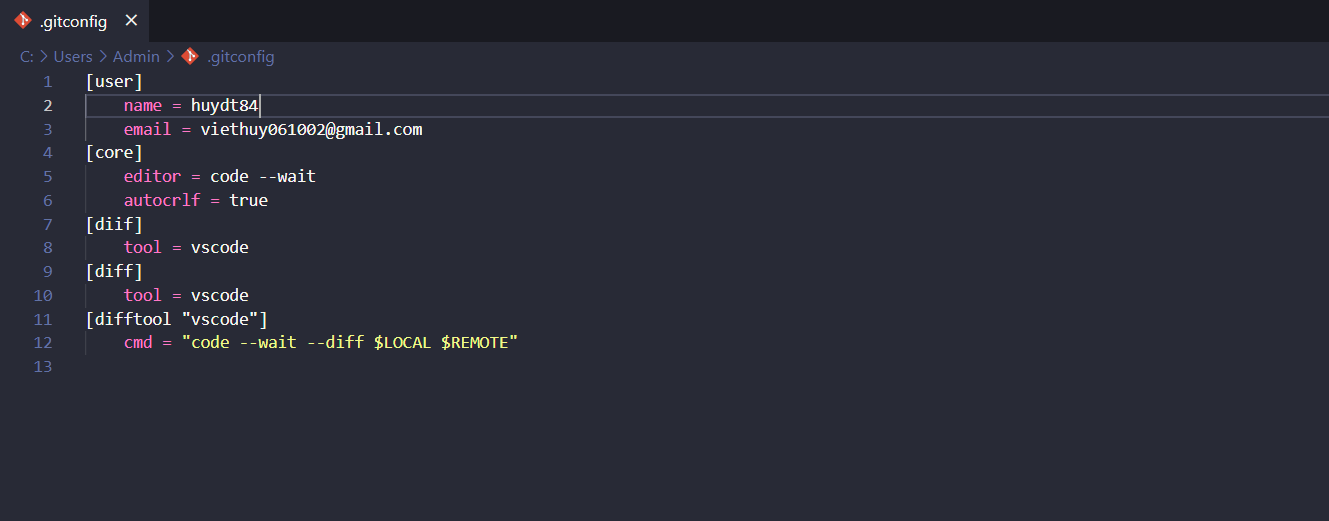This screenshot has width=1329, height=521.
Task: Click the [core] section header
Action: pos(114,153)
